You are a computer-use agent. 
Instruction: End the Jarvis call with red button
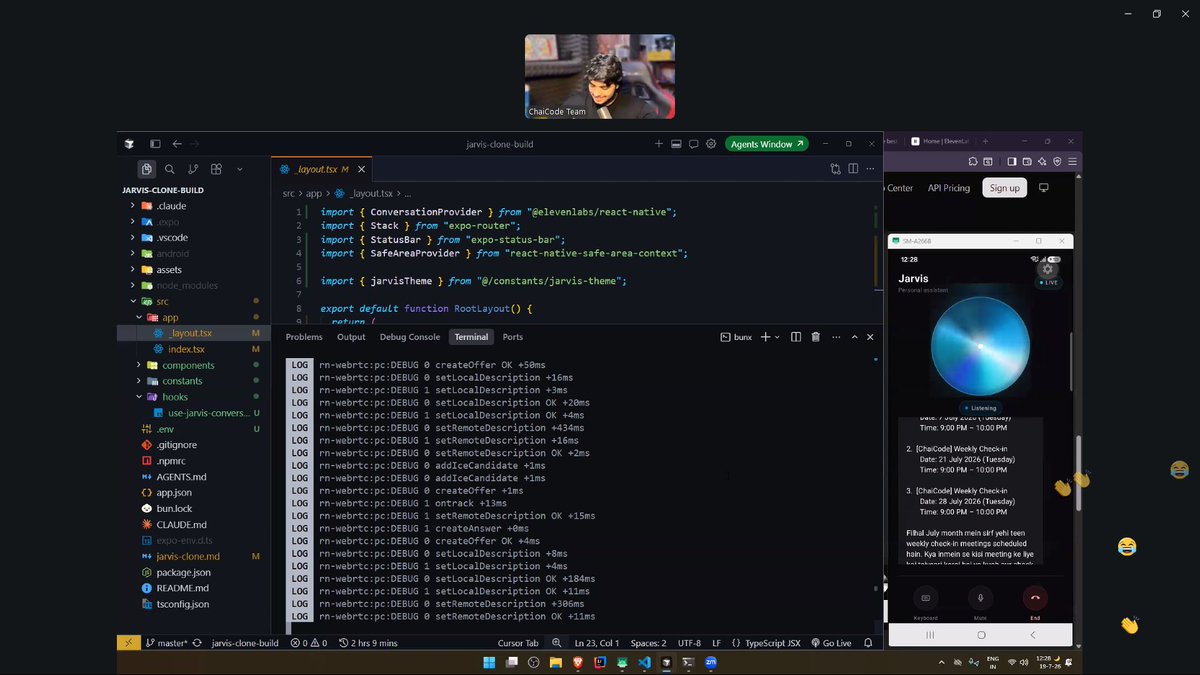(x=1035, y=598)
